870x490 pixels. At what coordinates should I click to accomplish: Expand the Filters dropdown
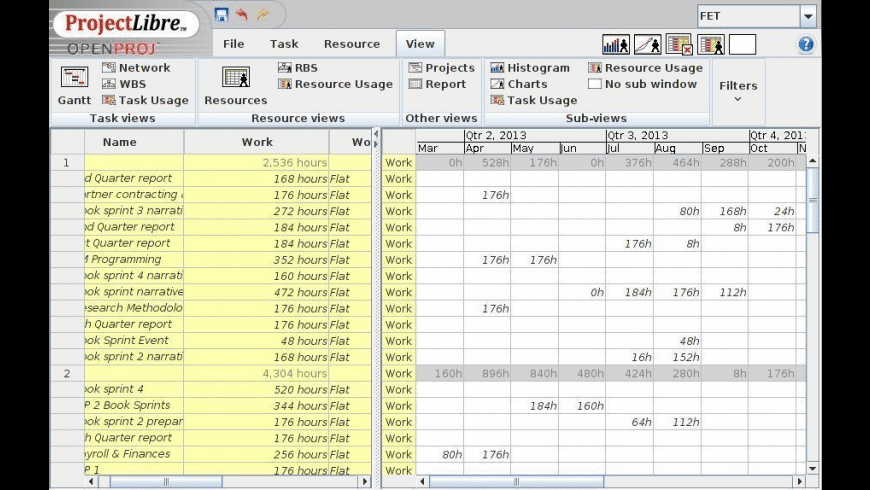coord(738,90)
